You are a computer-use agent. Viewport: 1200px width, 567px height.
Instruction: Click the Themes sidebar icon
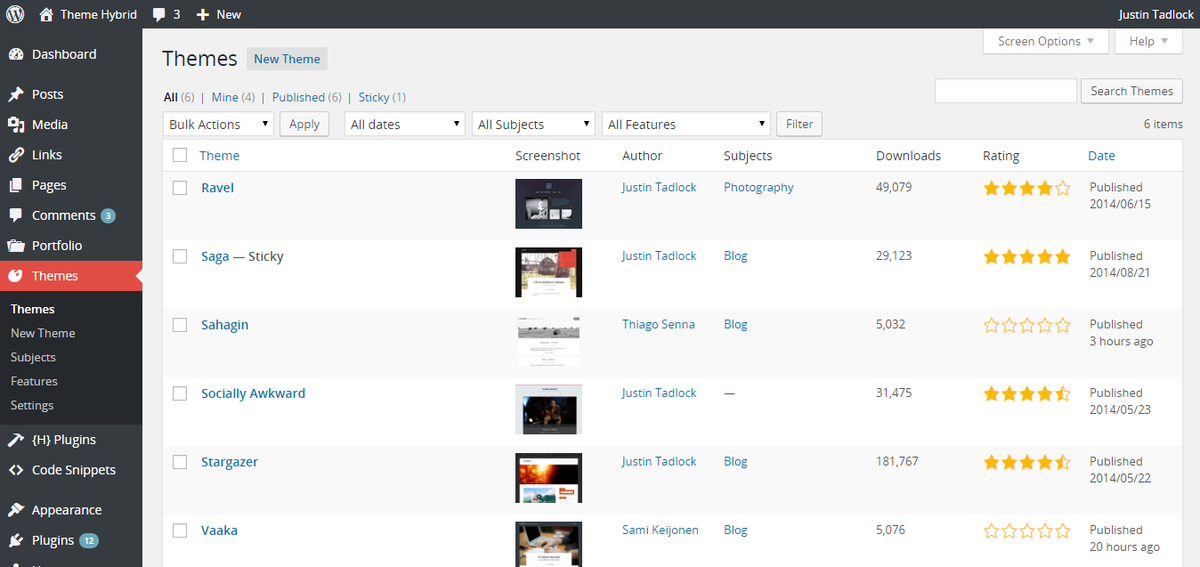pyautogui.click(x=16, y=276)
